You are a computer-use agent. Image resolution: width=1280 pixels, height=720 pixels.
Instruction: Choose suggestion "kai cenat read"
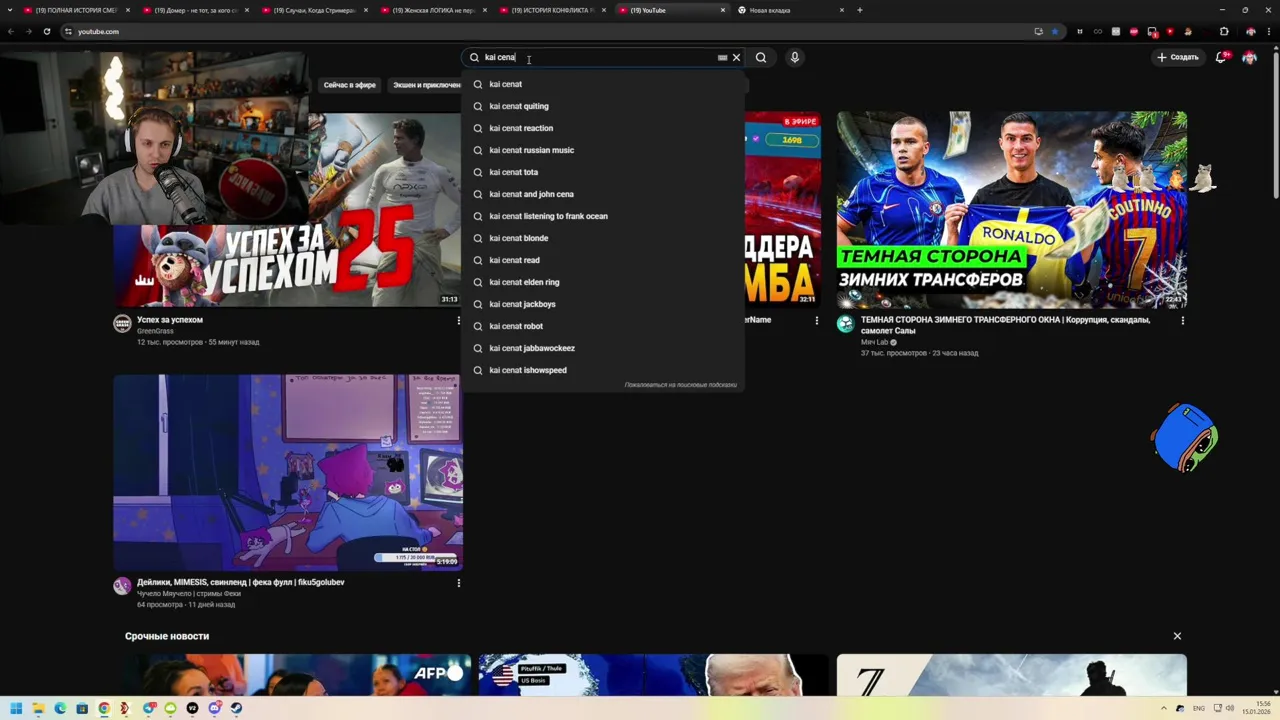[603, 260]
